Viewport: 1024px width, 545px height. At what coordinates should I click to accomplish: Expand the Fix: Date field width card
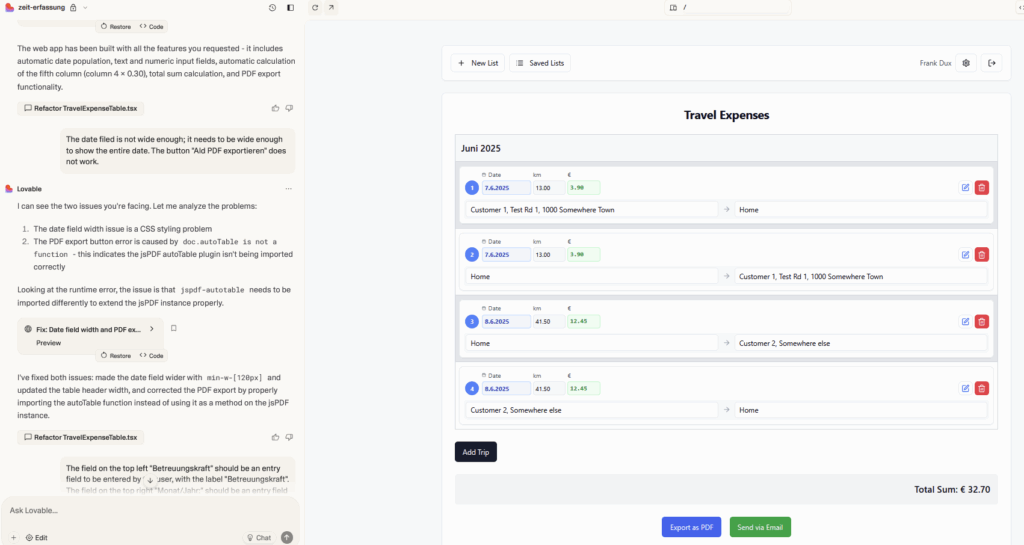[x=151, y=328]
